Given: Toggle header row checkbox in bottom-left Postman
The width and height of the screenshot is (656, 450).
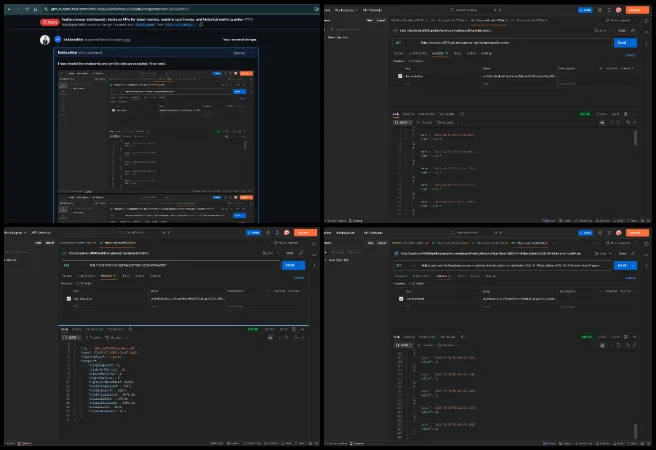Looking at the screenshot, I should click(69, 298).
